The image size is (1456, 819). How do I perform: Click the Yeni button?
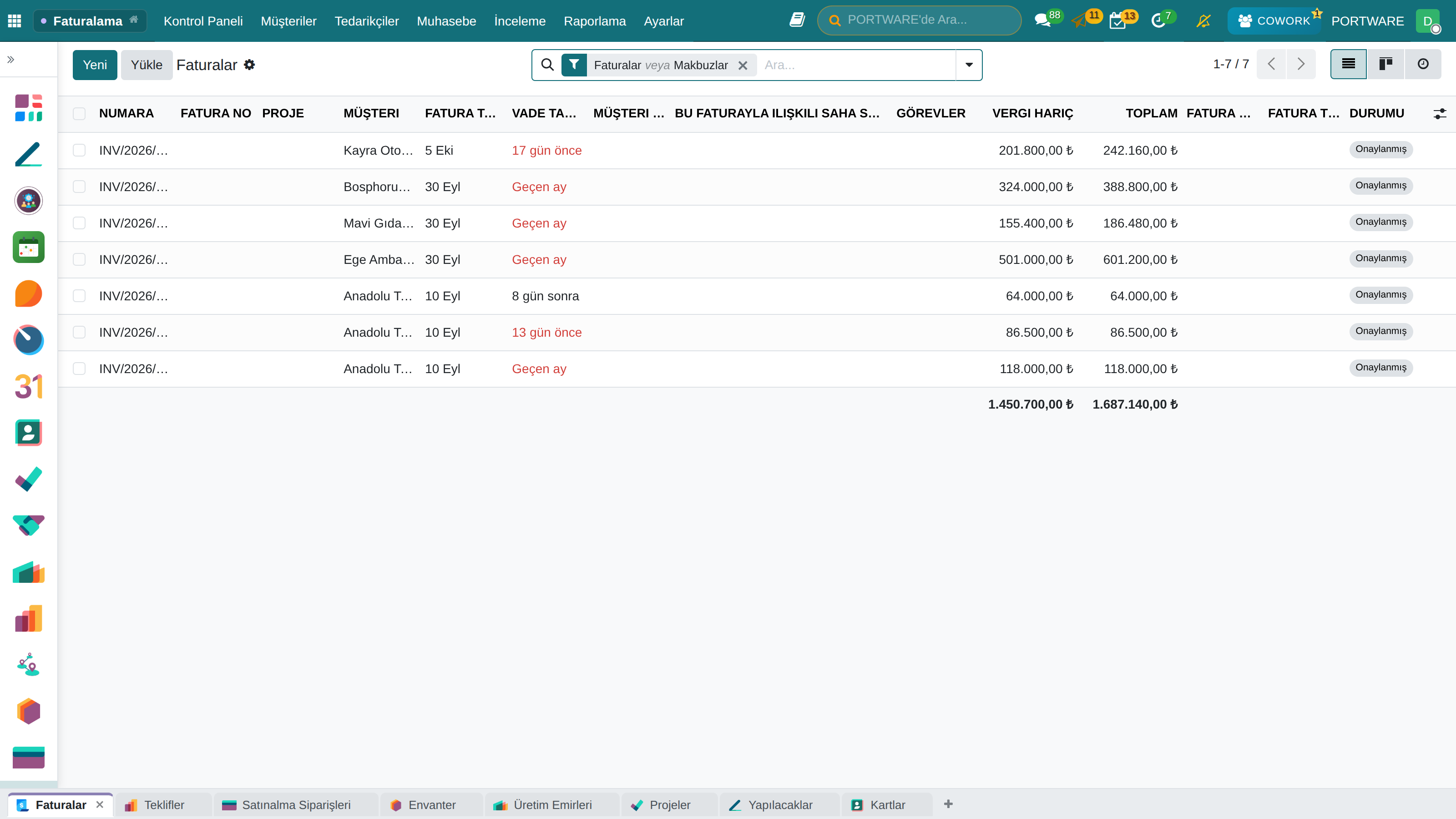(x=95, y=65)
